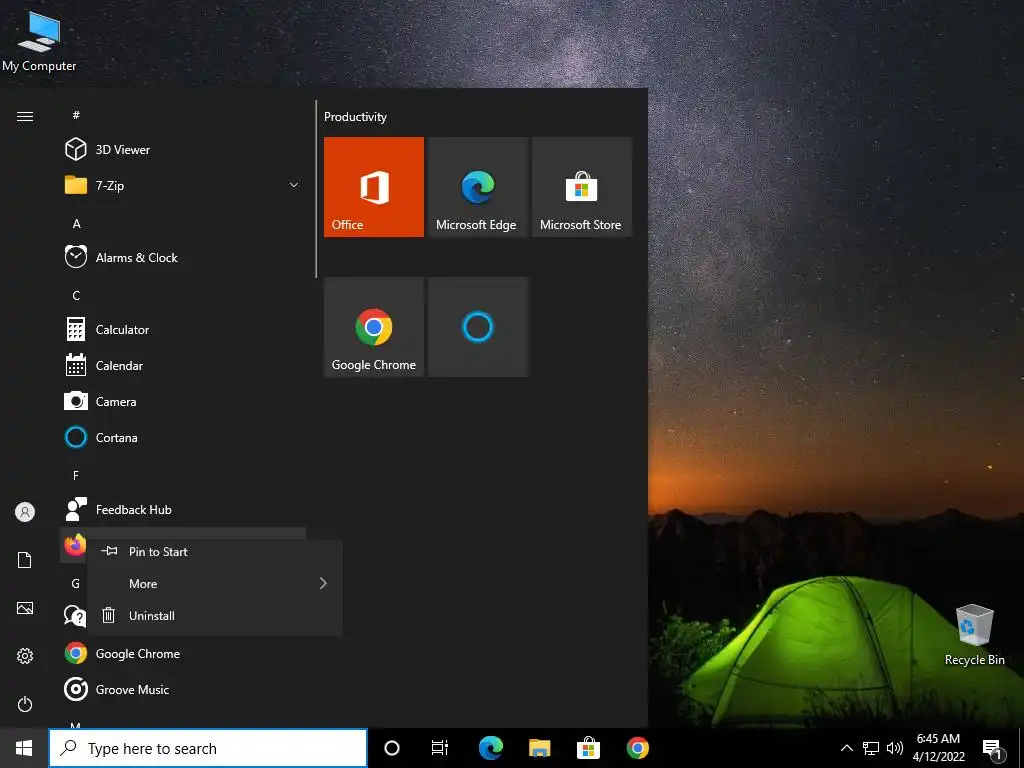Screen dimensions: 1024x768
Task: Launch Calculator from the app list
Action: click(x=183, y=329)
